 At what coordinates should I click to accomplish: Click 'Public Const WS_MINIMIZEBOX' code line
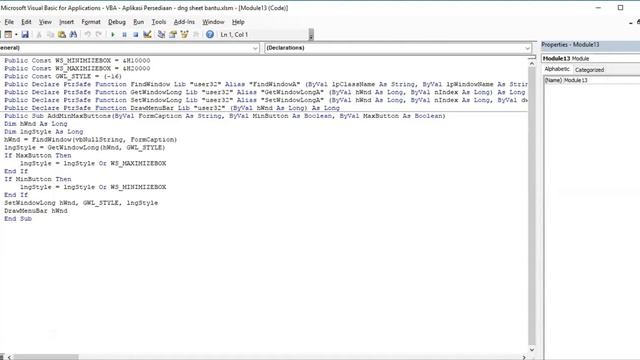pyautogui.click(x=77, y=60)
